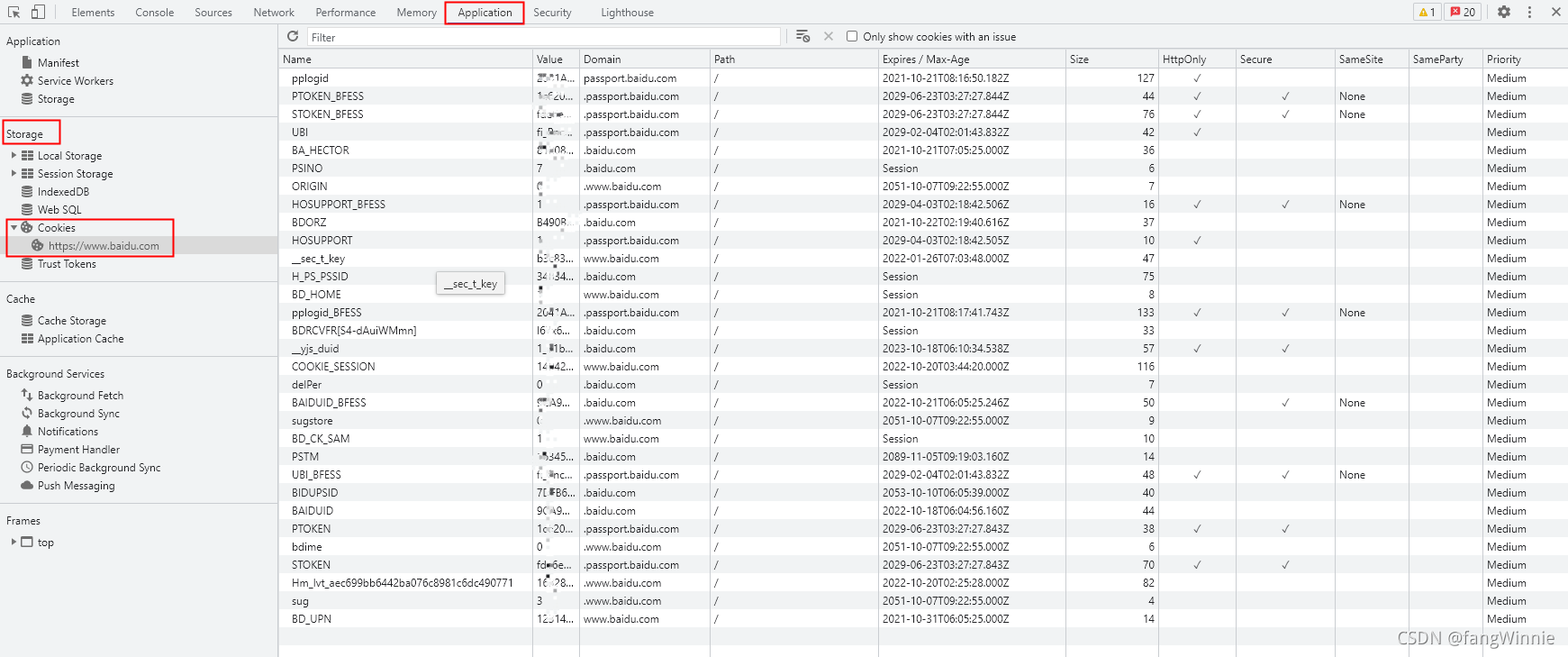
Task: Open Service Workers pane
Action: pos(76,81)
